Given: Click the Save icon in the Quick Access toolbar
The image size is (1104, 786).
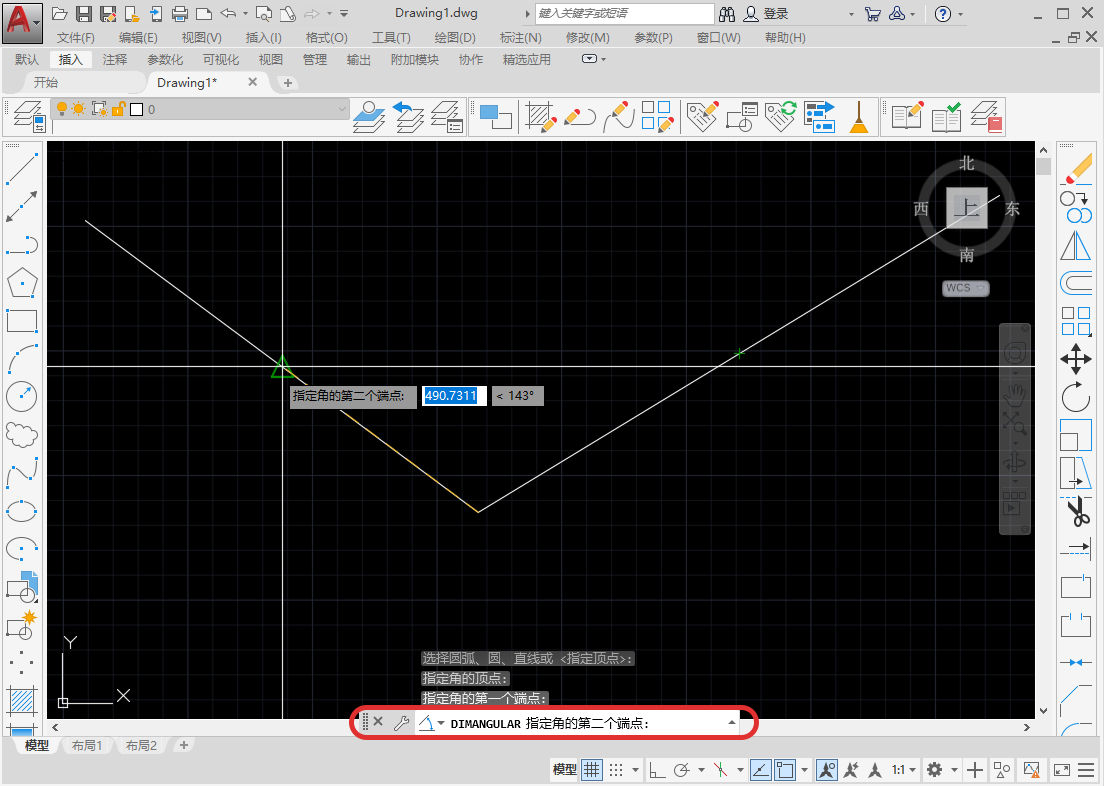Looking at the screenshot, I should 84,13.
